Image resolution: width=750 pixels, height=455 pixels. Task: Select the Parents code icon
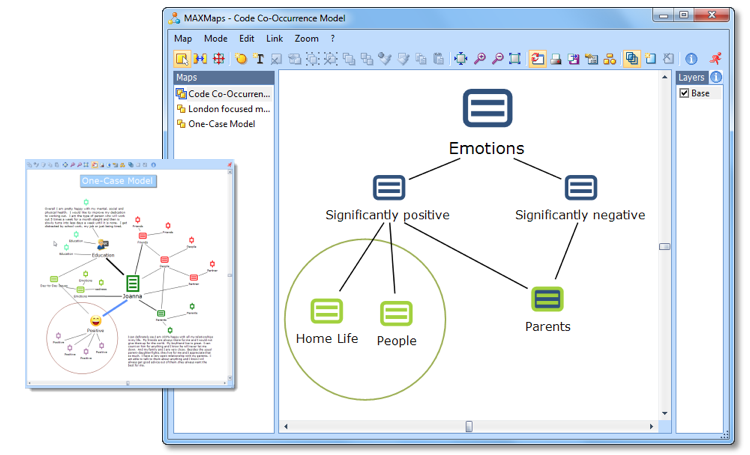[x=547, y=299]
